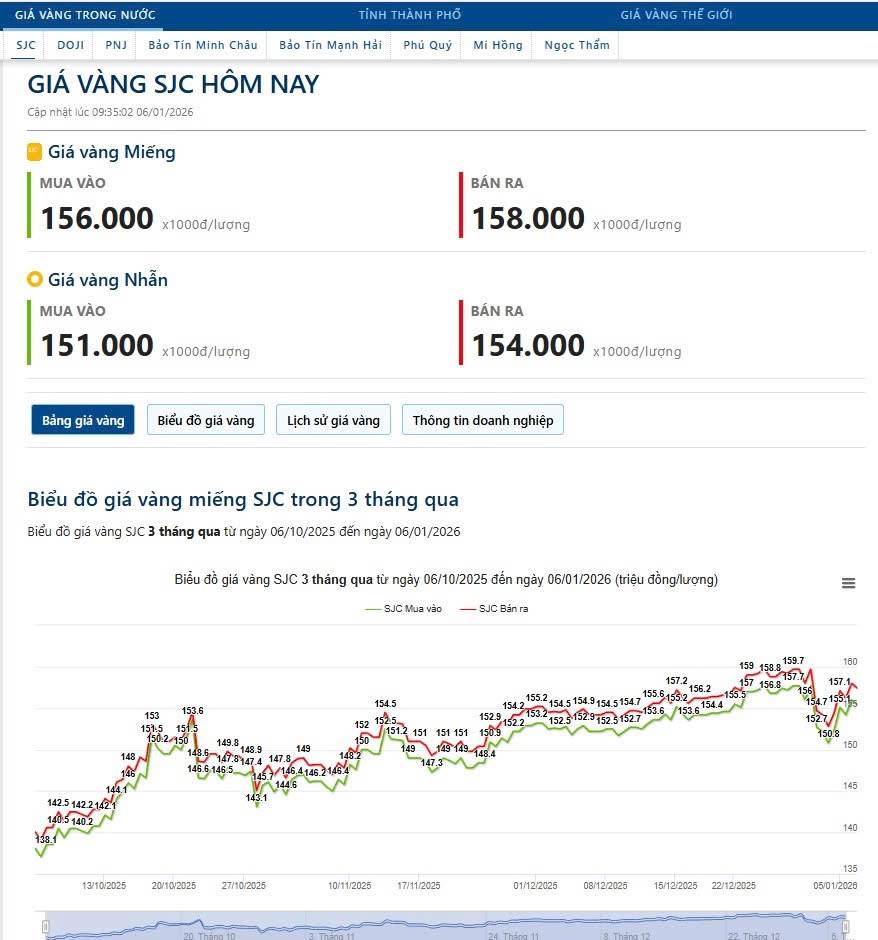
Task: Open the Bảo Tín Minh Châu tab
Action: click(202, 45)
